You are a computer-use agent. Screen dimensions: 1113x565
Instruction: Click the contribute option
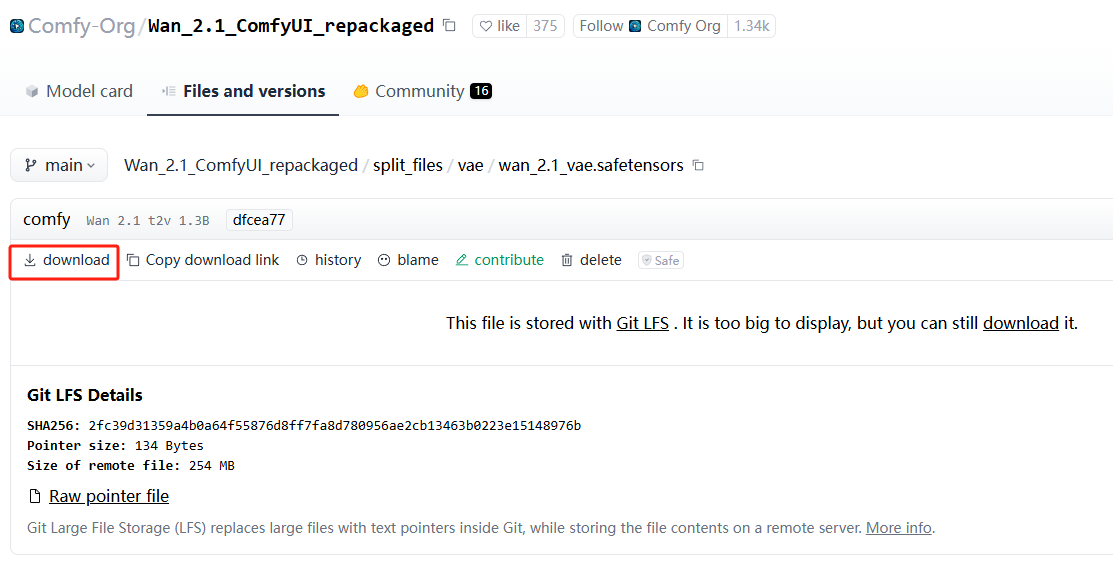[499, 260]
